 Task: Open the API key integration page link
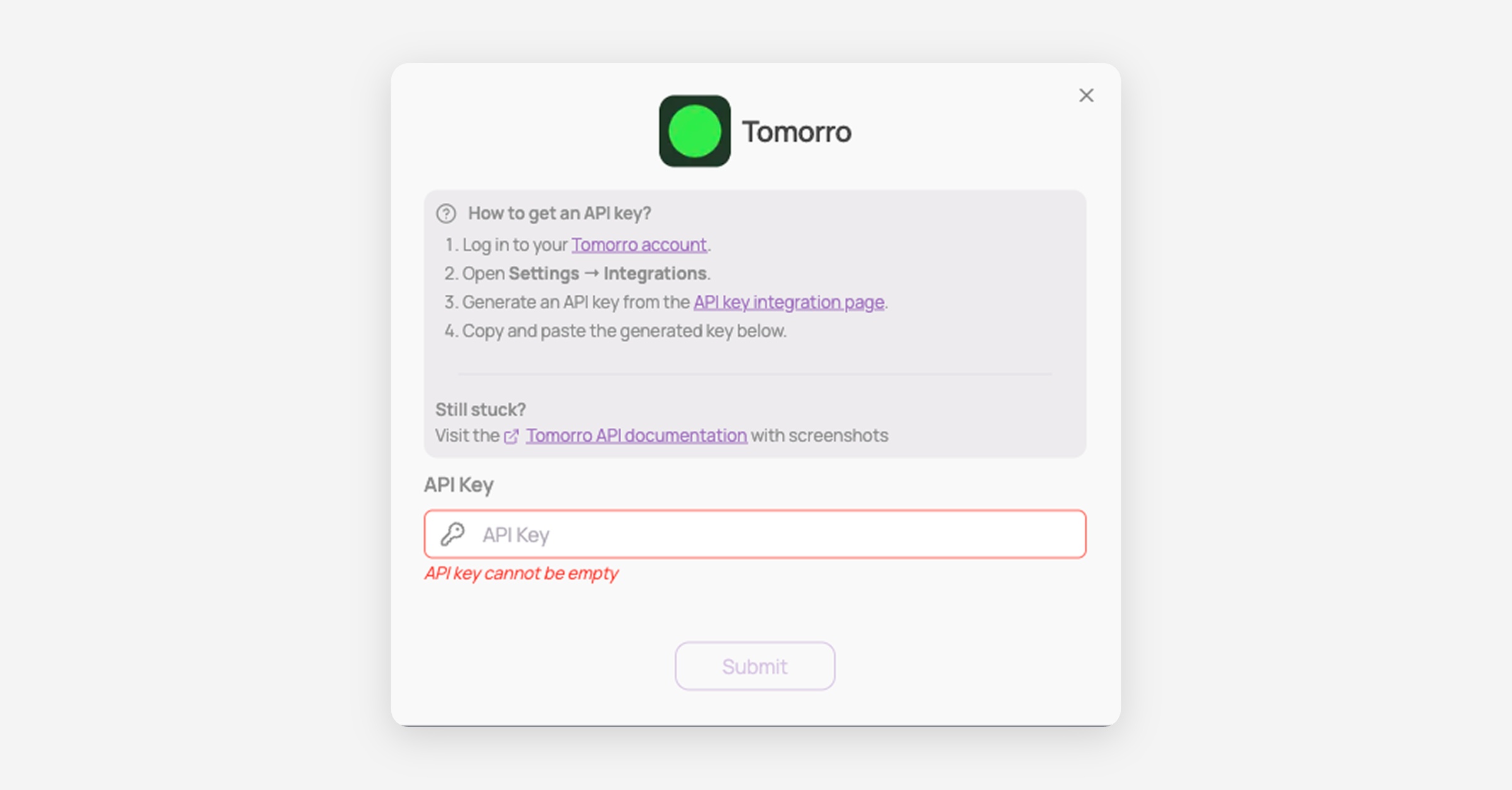(789, 302)
